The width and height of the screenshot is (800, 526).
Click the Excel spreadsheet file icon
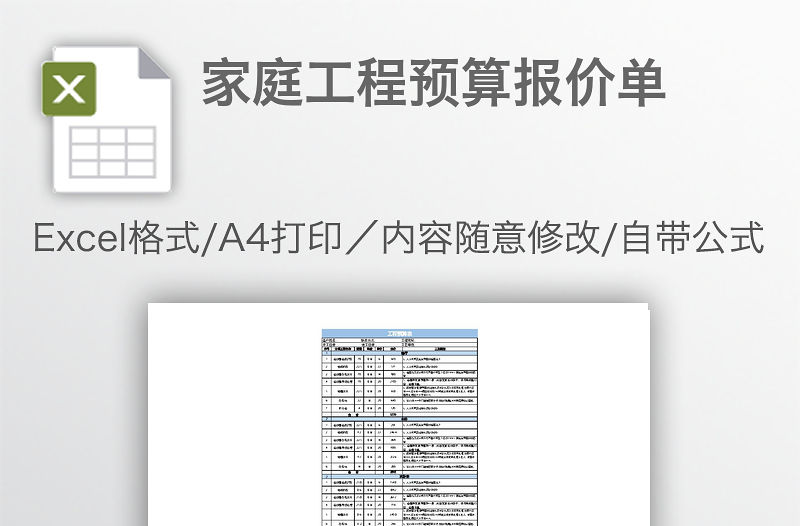tap(107, 119)
